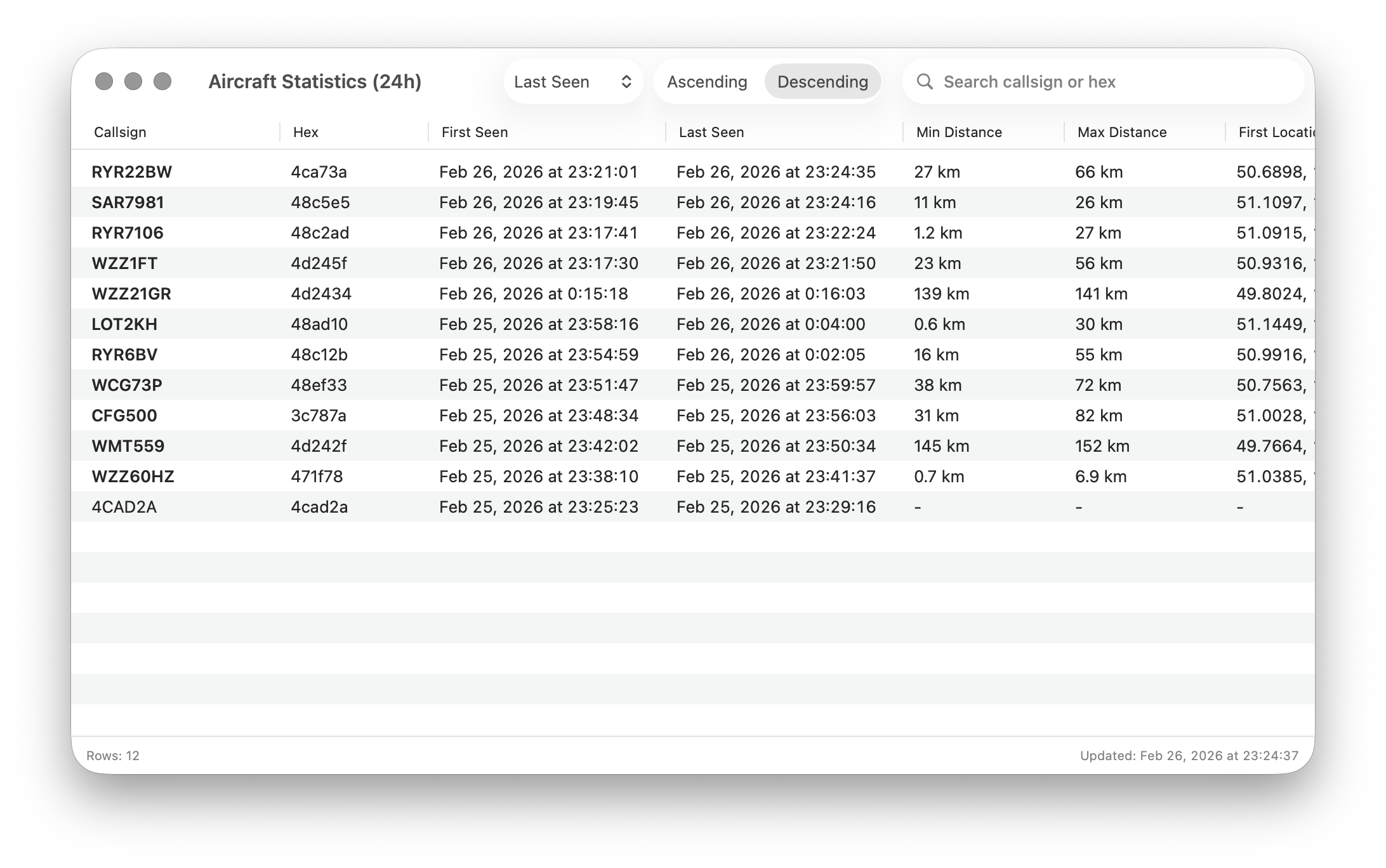Click the search callsign or hex input field
1386x868 pixels.
pyautogui.click(x=1079, y=81)
